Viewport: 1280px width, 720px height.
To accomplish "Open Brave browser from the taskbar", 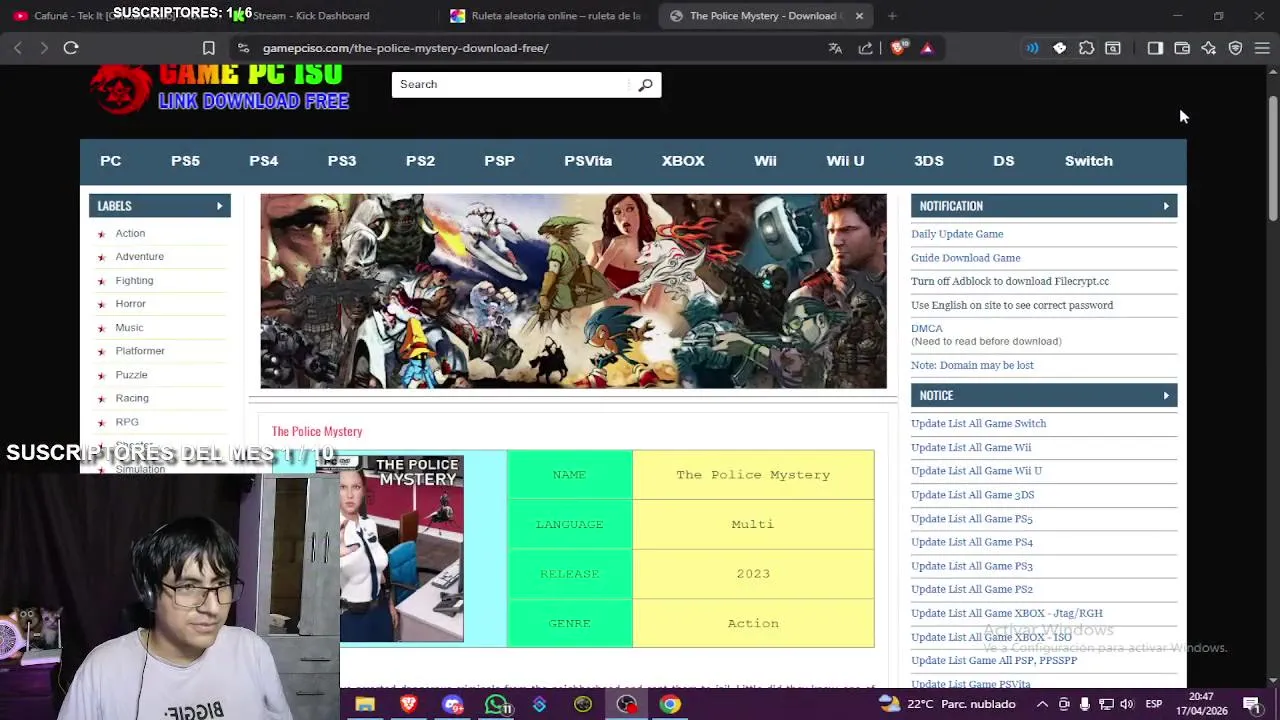I will point(408,704).
